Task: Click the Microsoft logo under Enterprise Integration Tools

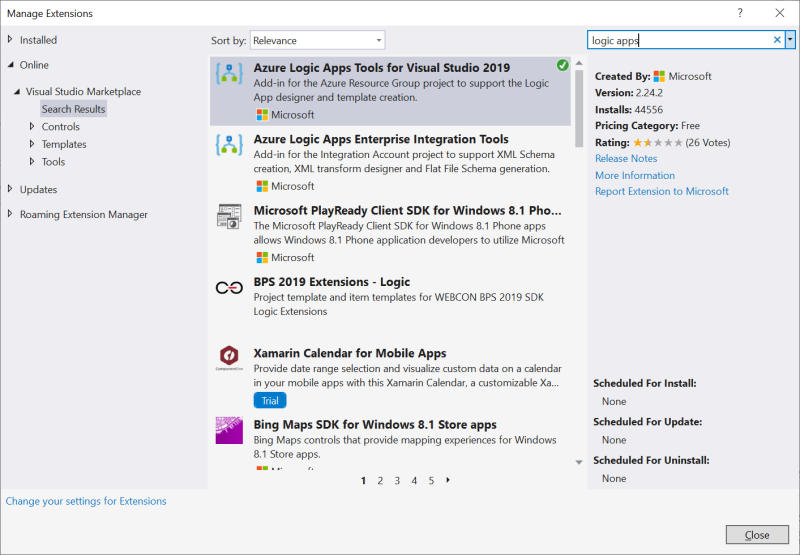Action: [x=262, y=186]
